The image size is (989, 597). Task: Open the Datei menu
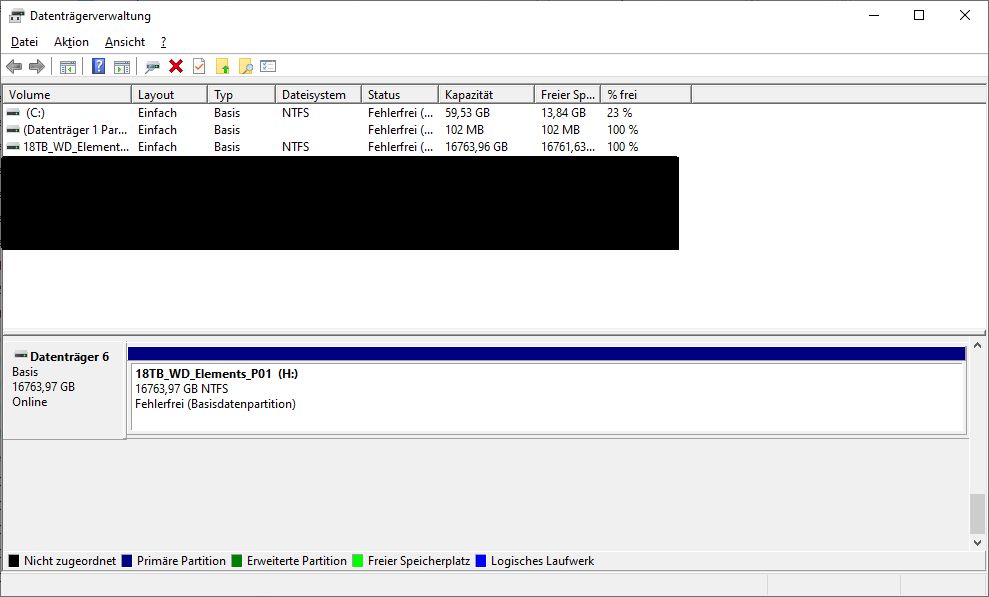25,42
